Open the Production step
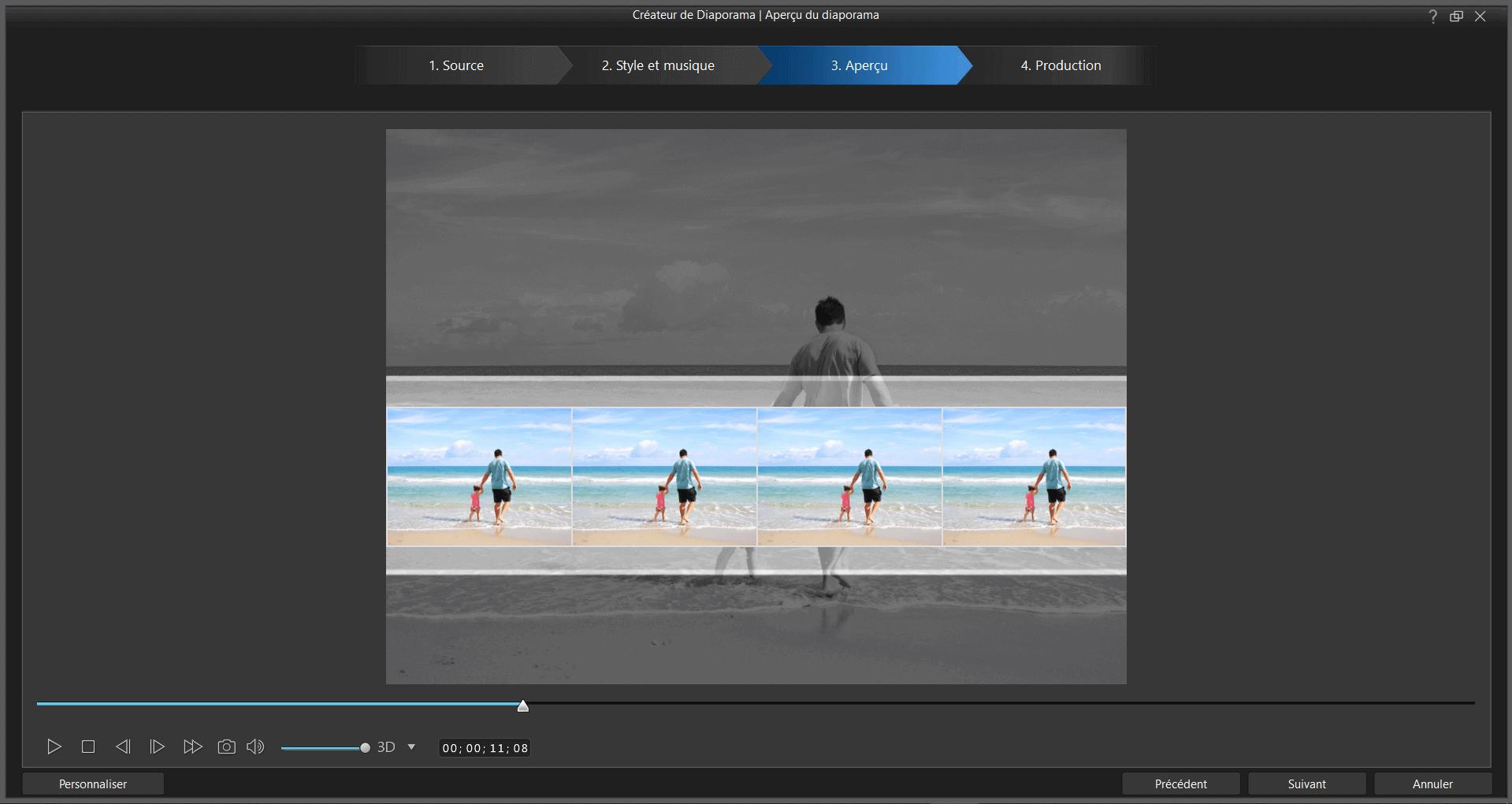Screen dimensions: 1512x804 (x=1061, y=65)
